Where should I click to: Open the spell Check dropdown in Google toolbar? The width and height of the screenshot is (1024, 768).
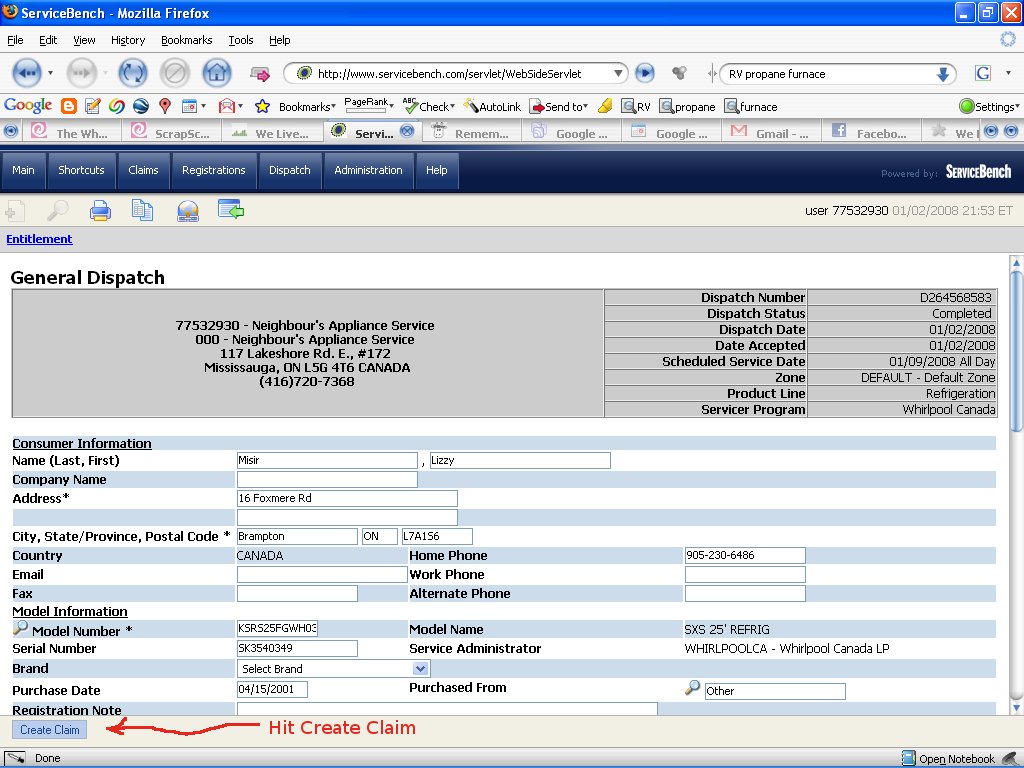[x=429, y=106]
